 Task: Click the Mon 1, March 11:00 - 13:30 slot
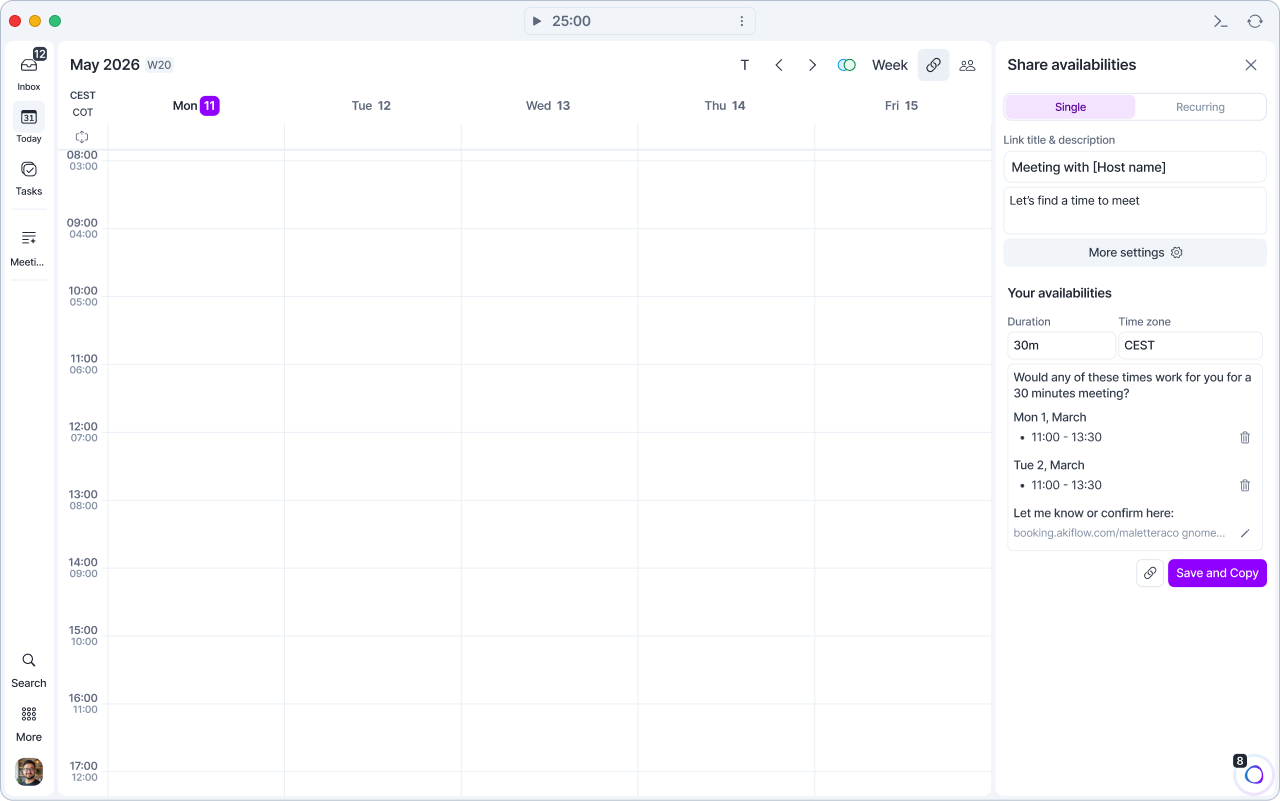click(x=1066, y=437)
